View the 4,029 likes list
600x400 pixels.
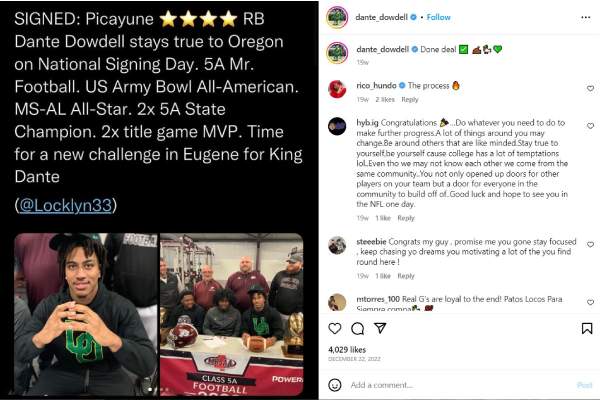click(x=347, y=349)
